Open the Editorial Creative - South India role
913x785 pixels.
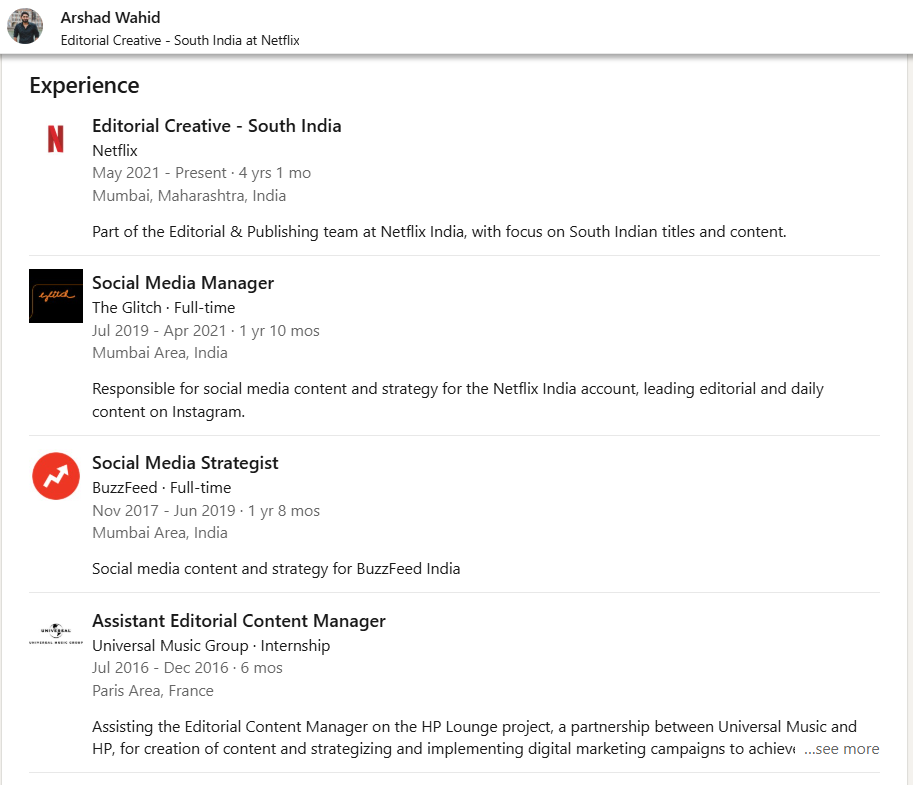(216, 126)
